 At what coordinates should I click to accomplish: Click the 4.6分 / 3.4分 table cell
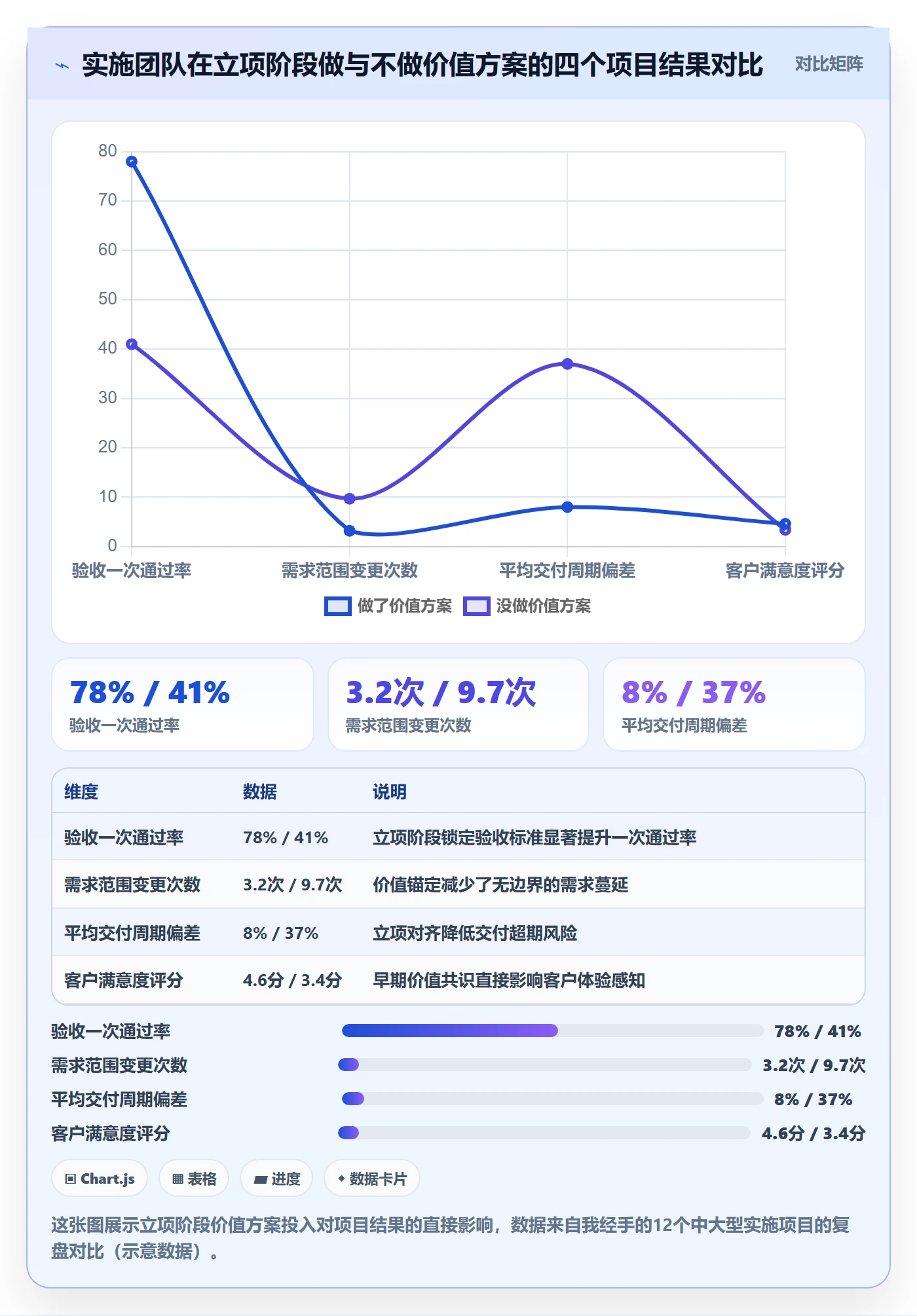tap(293, 980)
